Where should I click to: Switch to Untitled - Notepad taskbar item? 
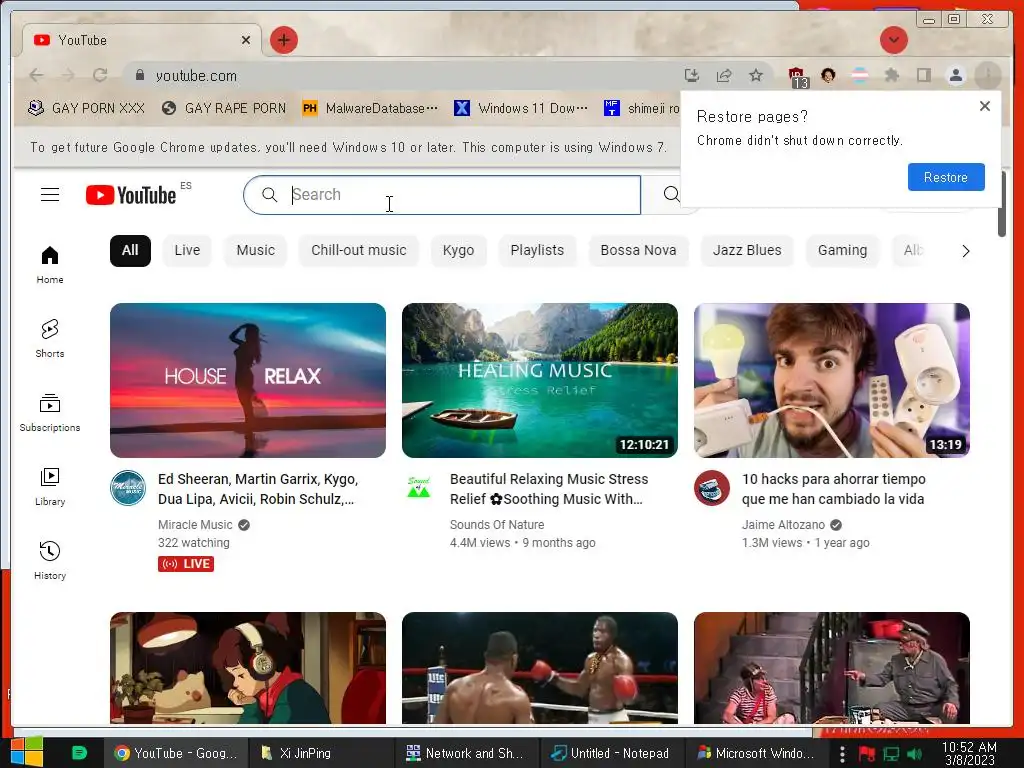tap(611, 753)
